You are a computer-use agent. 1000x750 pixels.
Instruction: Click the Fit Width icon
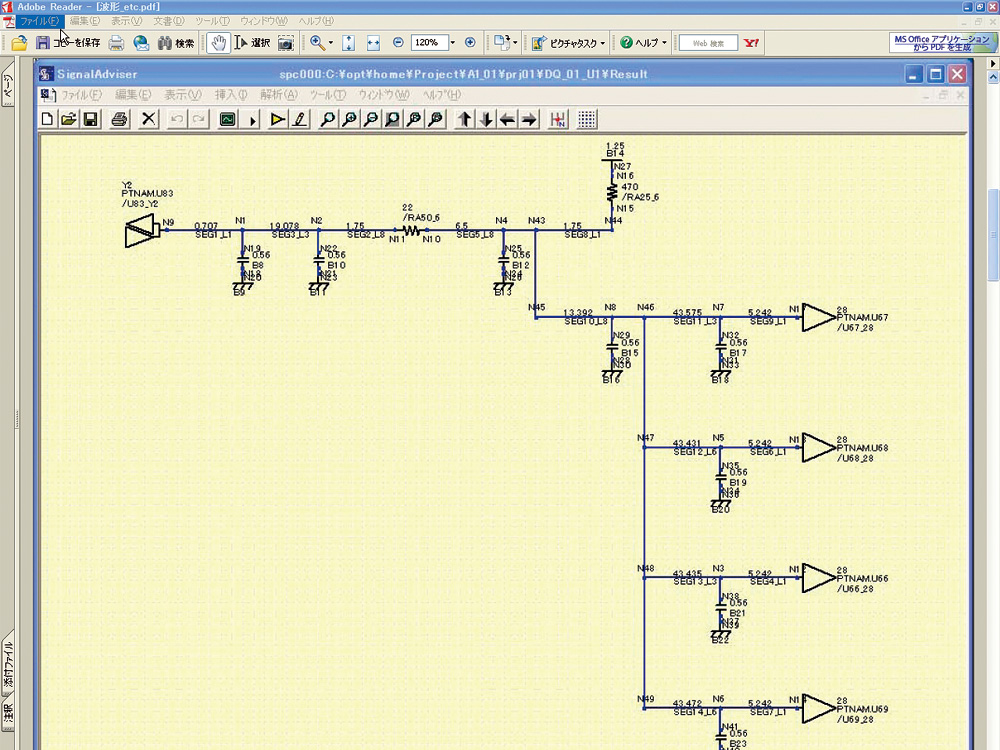point(373,43)
